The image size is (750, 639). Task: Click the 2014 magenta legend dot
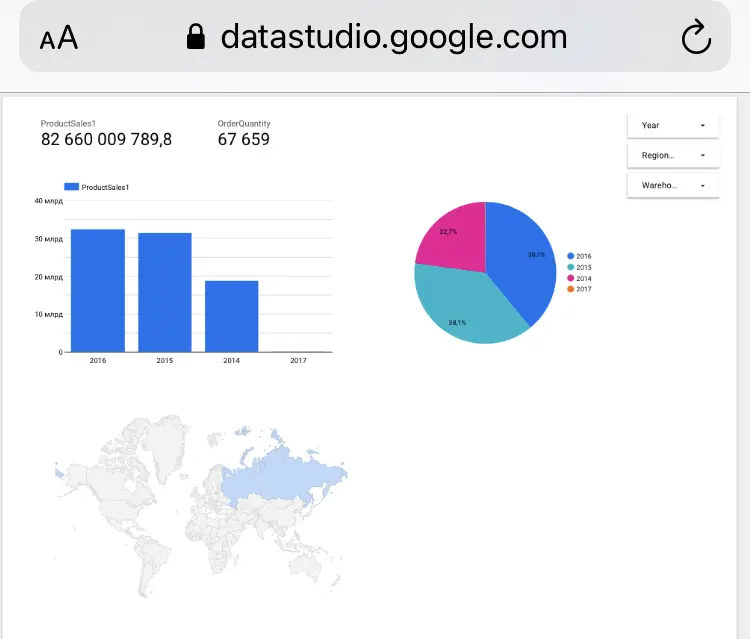click(x=570, y=278)
